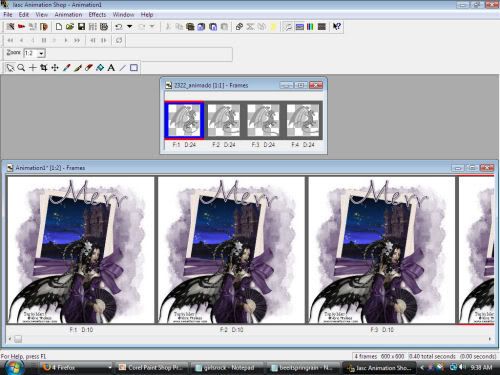The height and width of the screenshot is (375, 500).
Task: Open the Effects menu
Action: [x=97, y=15]
